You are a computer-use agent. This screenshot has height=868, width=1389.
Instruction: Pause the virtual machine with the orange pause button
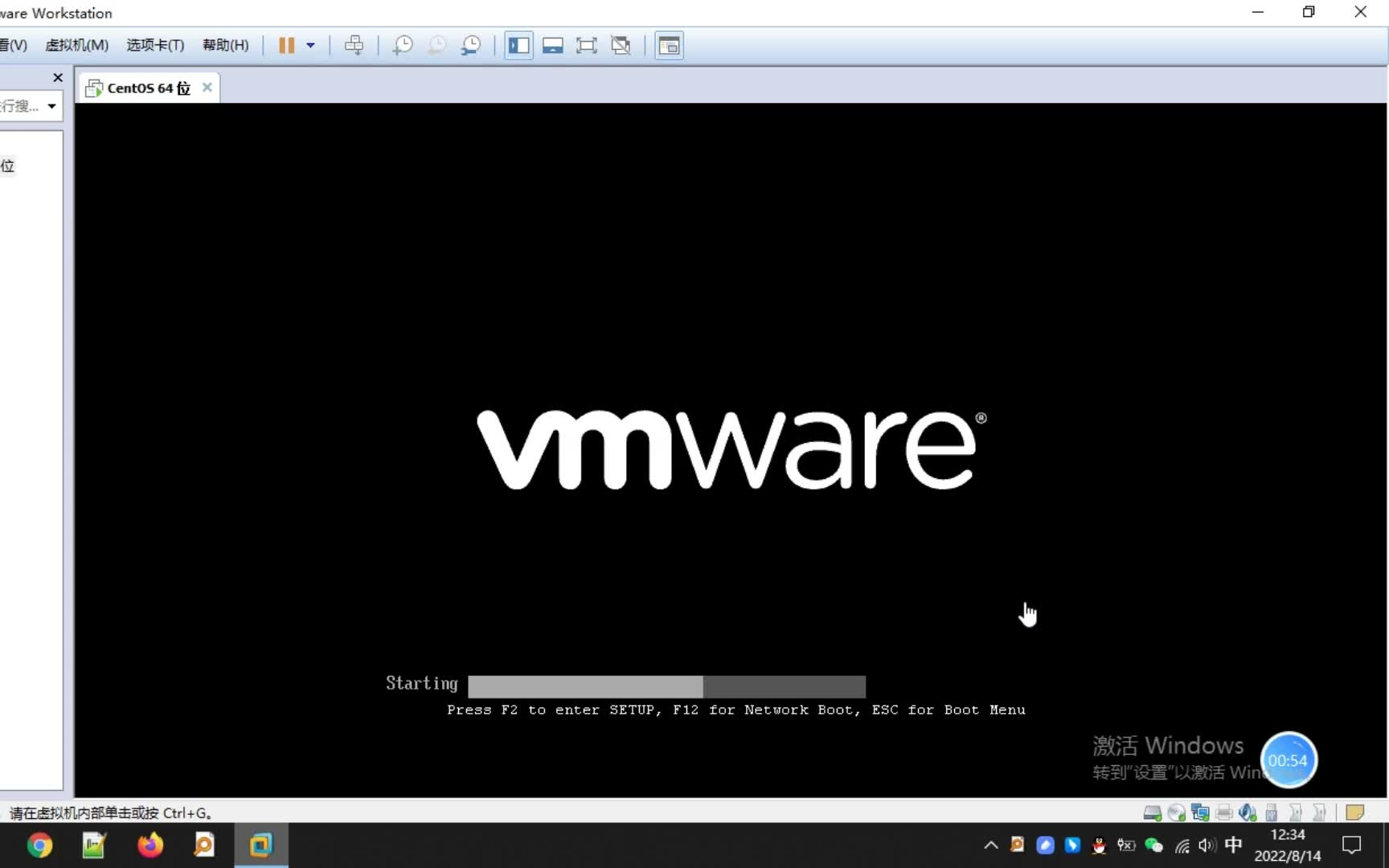pos(286,46)
